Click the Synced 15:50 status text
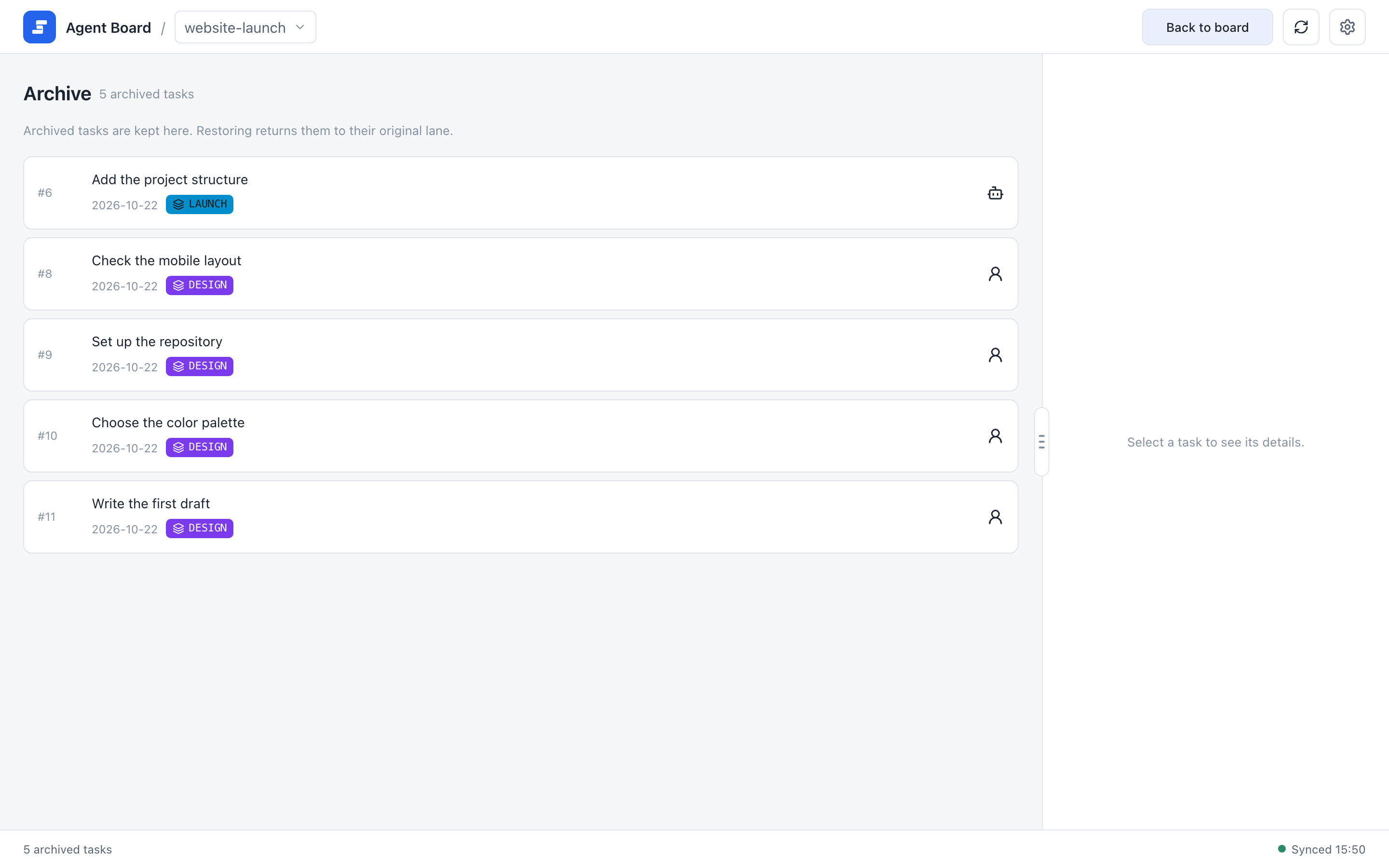The height and width of the screenshot is (868, 1389). pos(1328,849)
